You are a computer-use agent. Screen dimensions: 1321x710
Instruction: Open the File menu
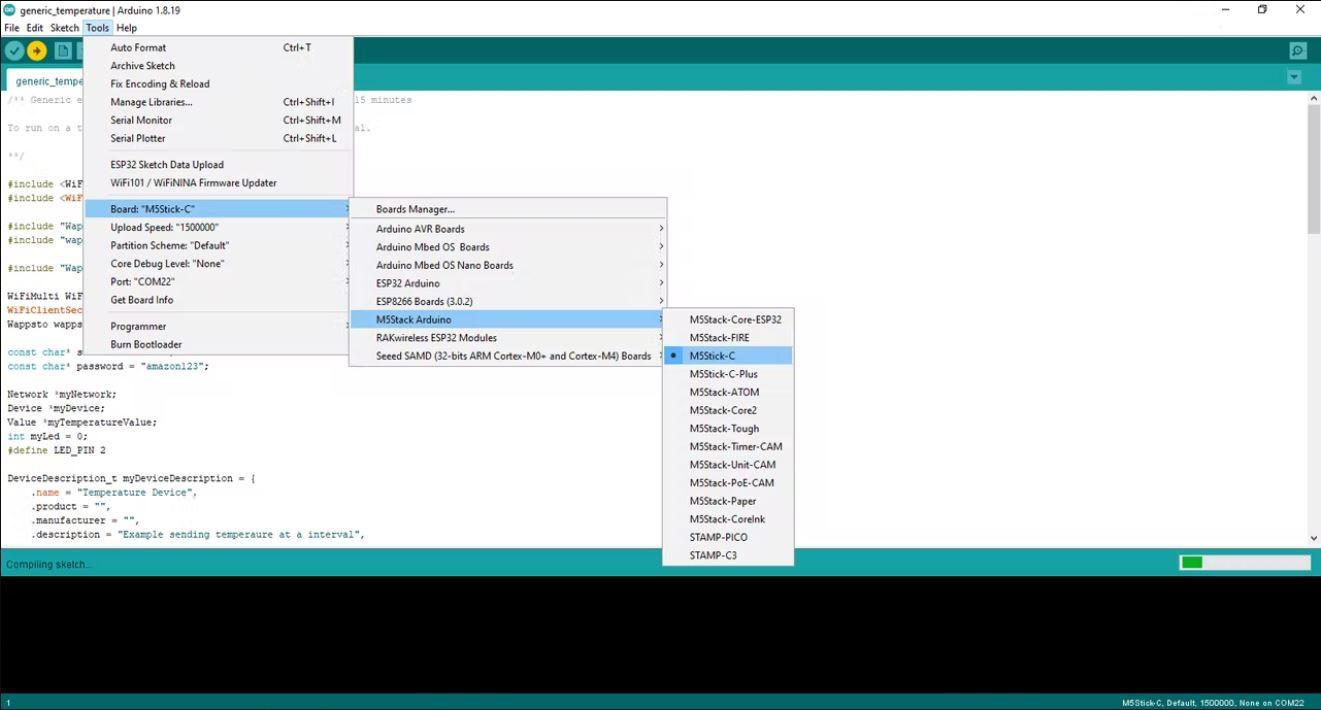click(x=12, y=28)
